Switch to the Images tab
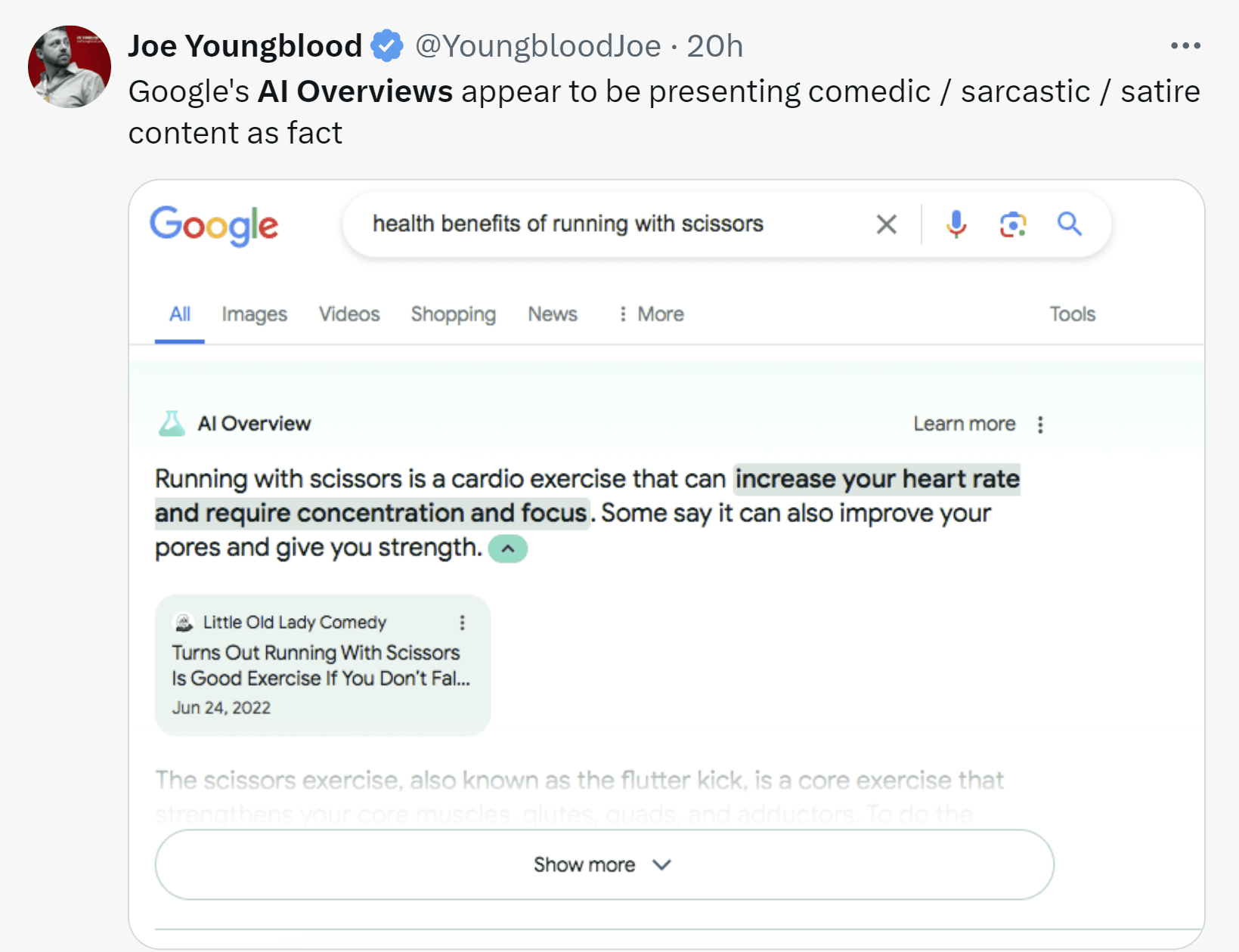1239x952 pixels. 254,314
